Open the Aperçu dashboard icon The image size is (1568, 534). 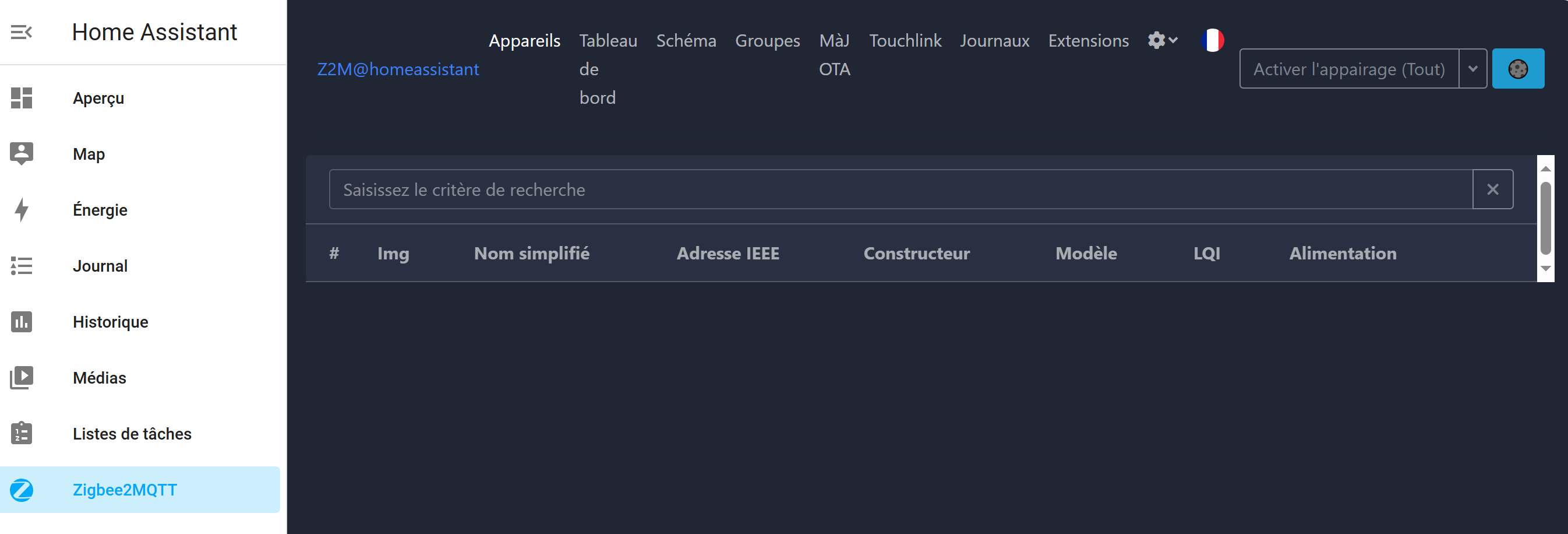[22, 98]
